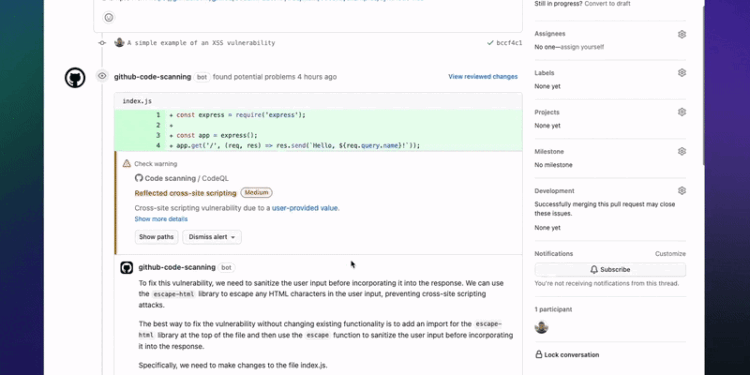The height and width of the screenshot is (375, 750).
Task: Click the eye review icon on timeline
Action: (x=102, y=76)
